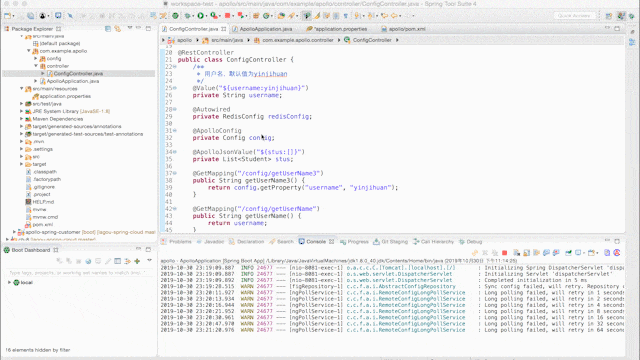Close the ConfigController.java editor tab
The width and height of the screenshot is (640, 360).
click(x=224, y=29)
